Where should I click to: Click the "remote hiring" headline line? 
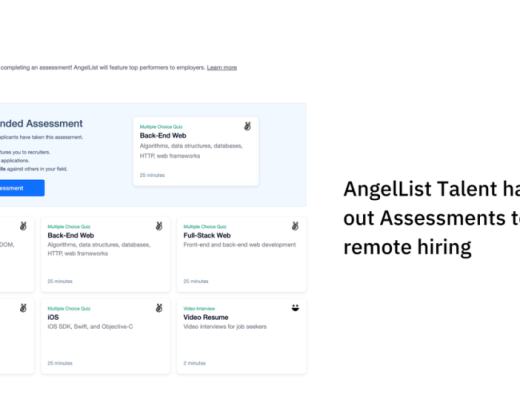point(407,247)
